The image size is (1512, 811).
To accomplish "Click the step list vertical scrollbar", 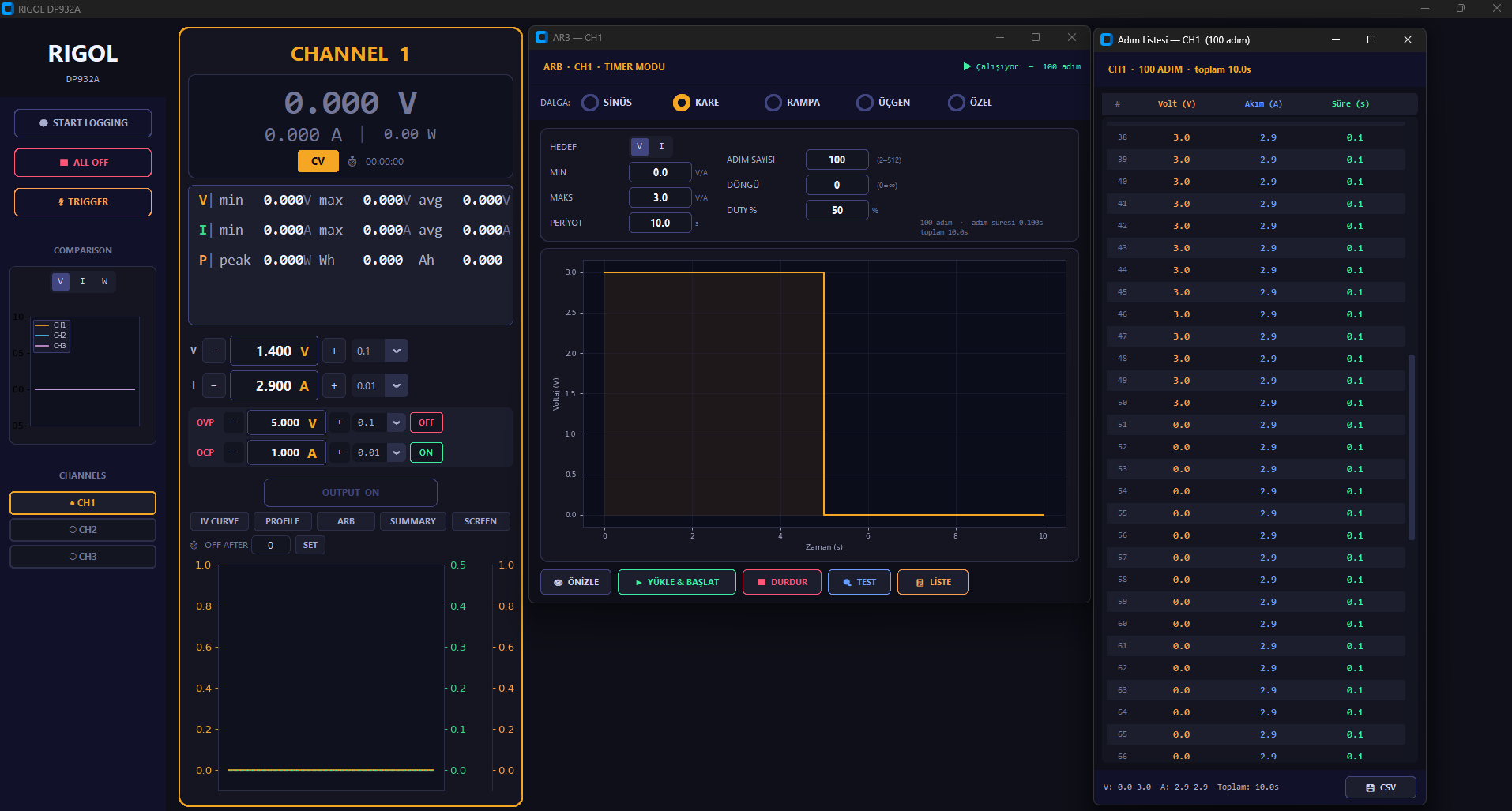I will pos(1411,447).
